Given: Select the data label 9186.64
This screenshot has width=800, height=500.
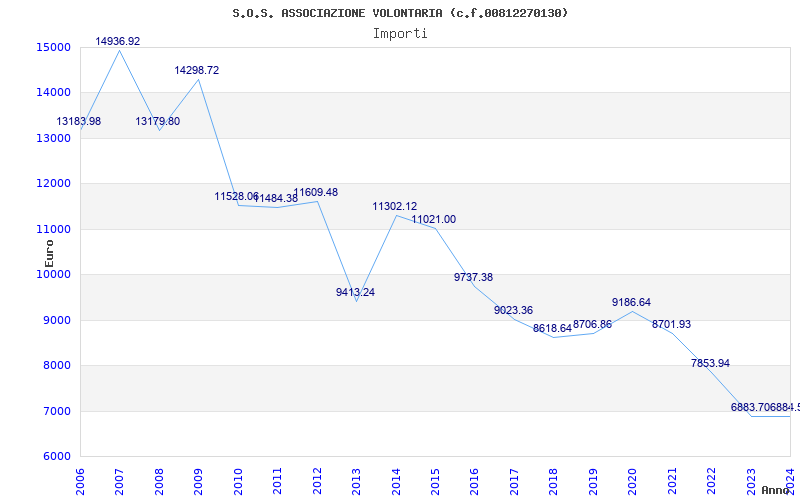Looking at the screenshot, I should [632, 303].
